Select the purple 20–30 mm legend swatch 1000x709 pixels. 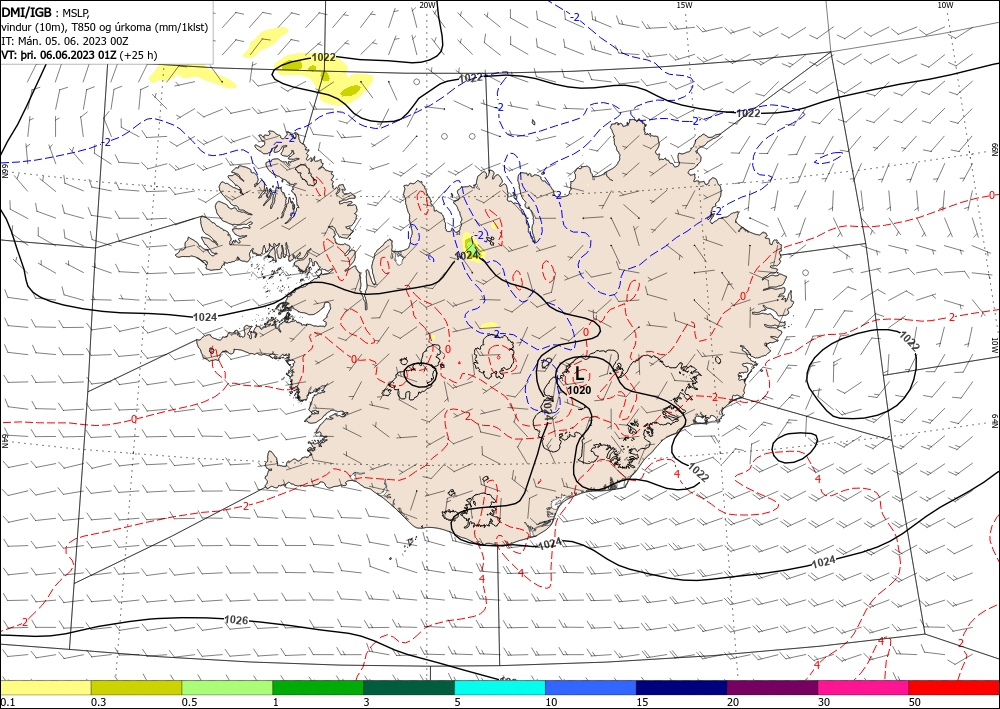[772, 687]
